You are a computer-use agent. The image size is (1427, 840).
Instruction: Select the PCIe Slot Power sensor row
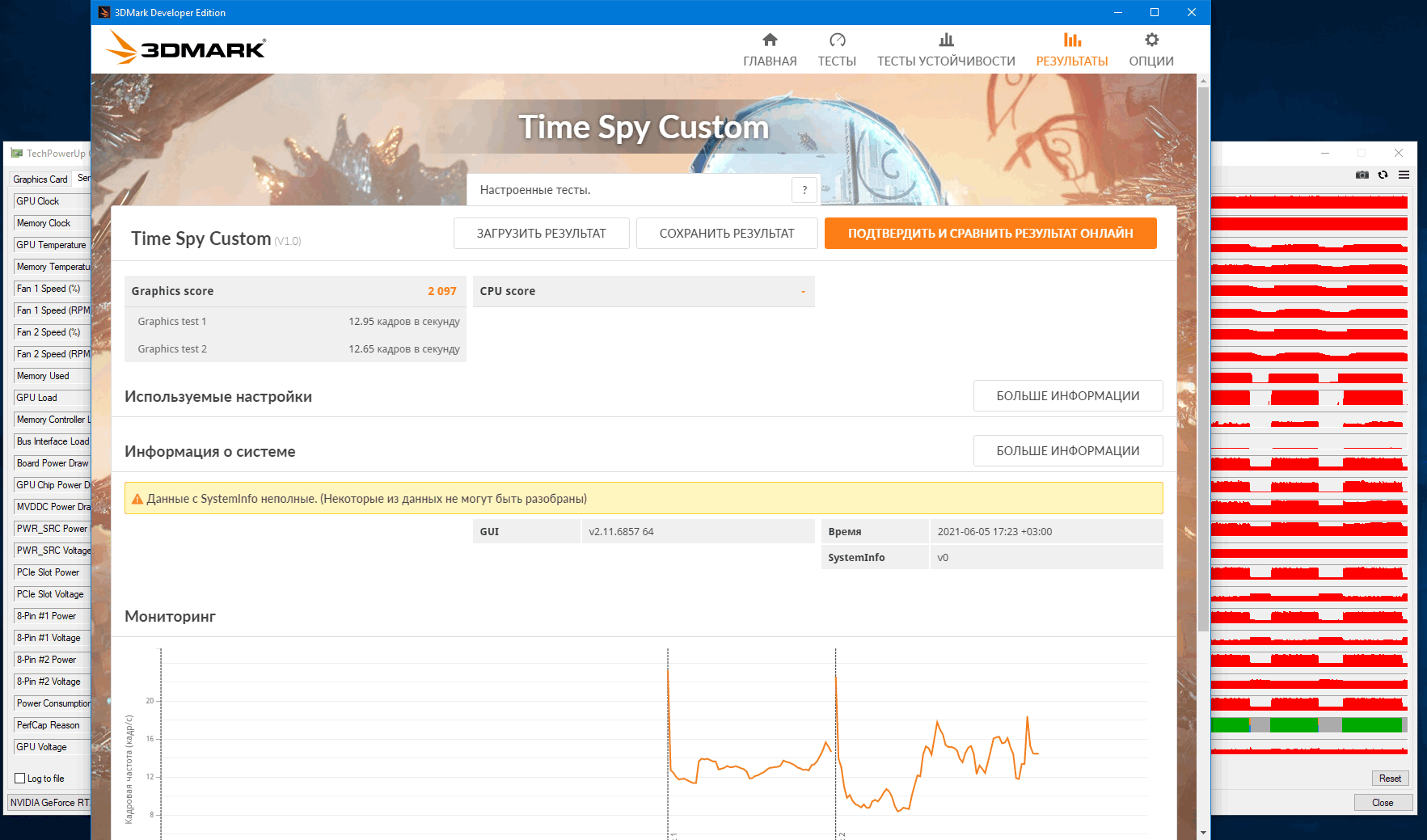pyautogui.click(x=52, y=572)
